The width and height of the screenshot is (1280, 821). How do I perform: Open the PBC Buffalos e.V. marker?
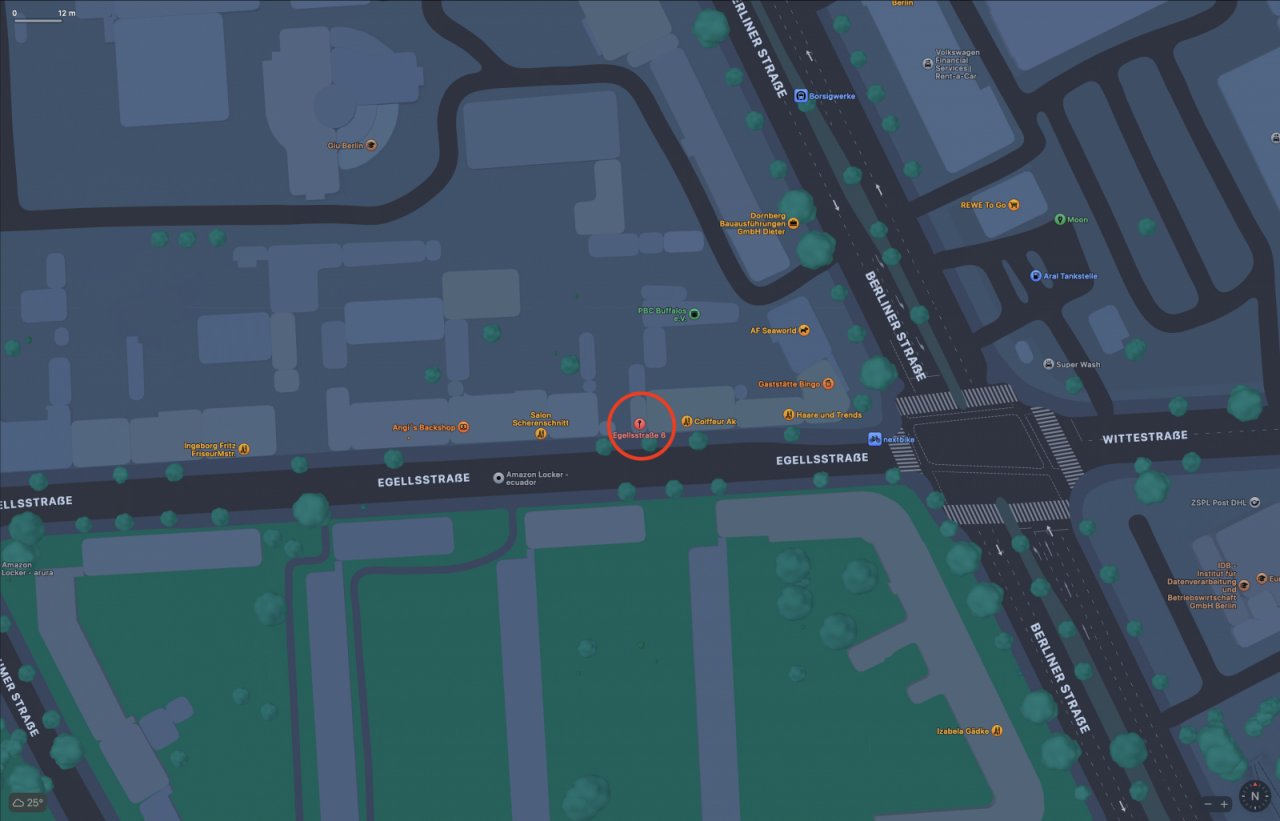[x=695, y=314]
